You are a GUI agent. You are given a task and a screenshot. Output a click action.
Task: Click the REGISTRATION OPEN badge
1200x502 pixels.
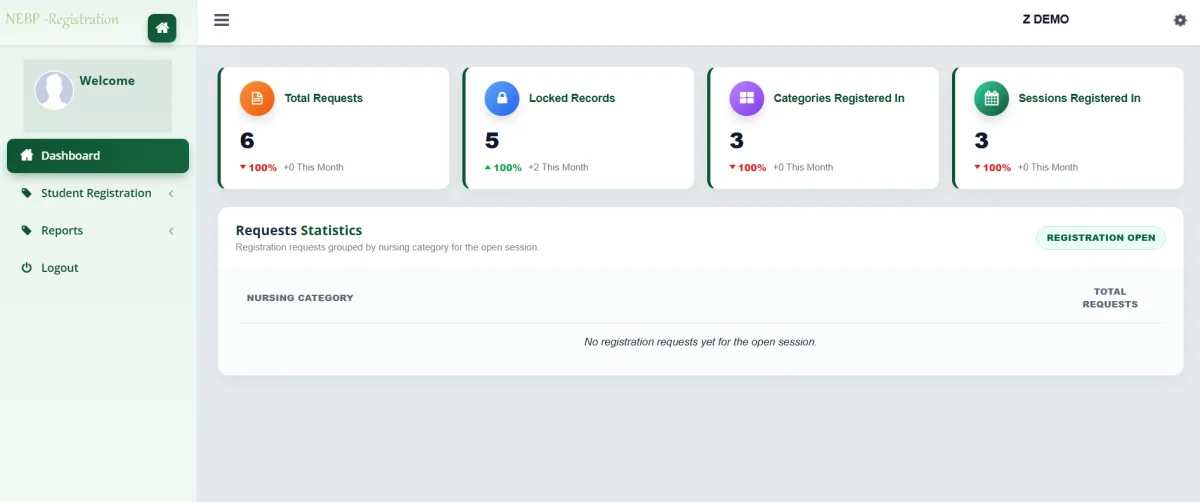[x=1100, y=238]
